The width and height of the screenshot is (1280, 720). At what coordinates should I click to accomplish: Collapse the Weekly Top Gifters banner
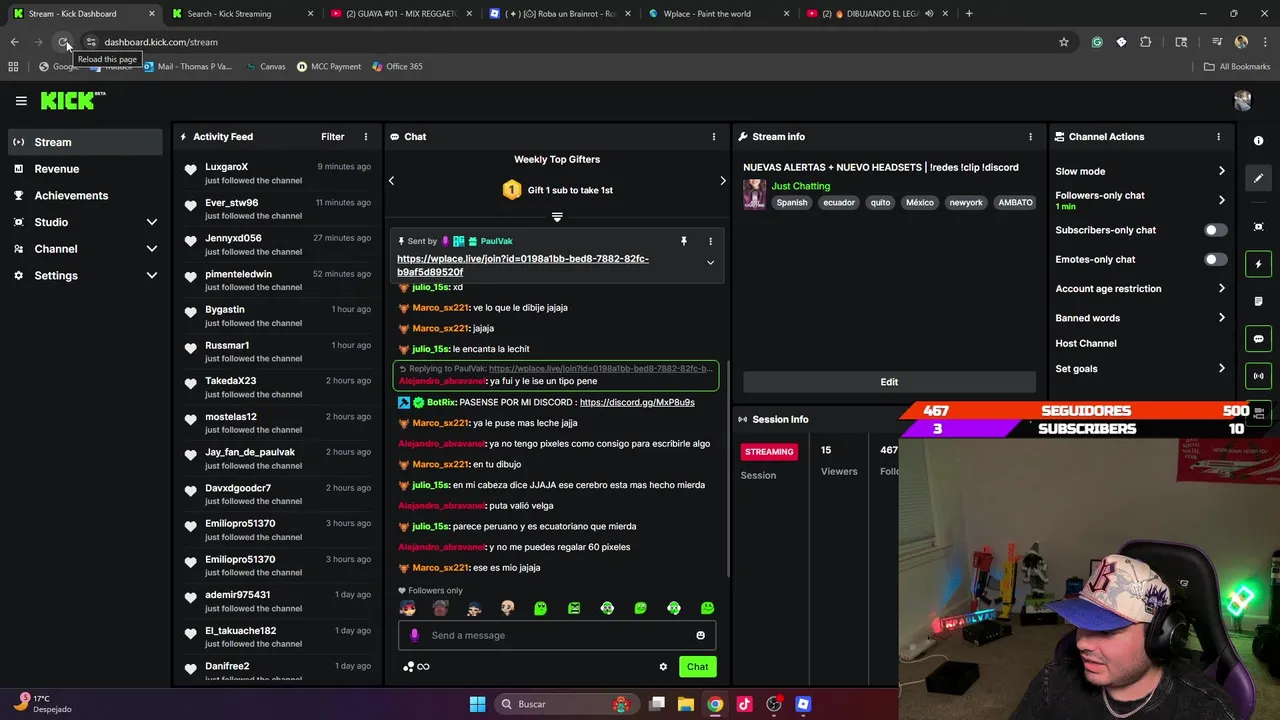point(557,217)
